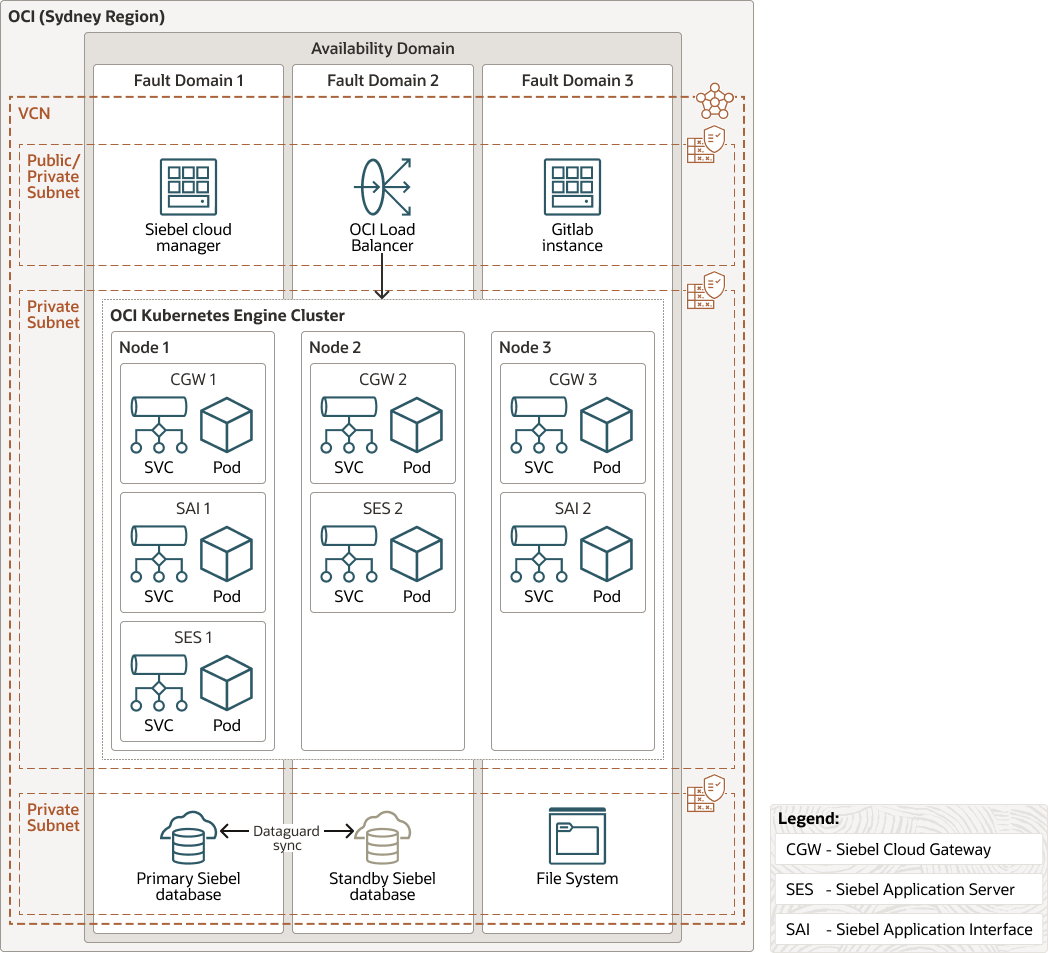Screen dimensions: 1048x953
Task: Click the 'Node 3' label
Action: [x=525, y=348]
